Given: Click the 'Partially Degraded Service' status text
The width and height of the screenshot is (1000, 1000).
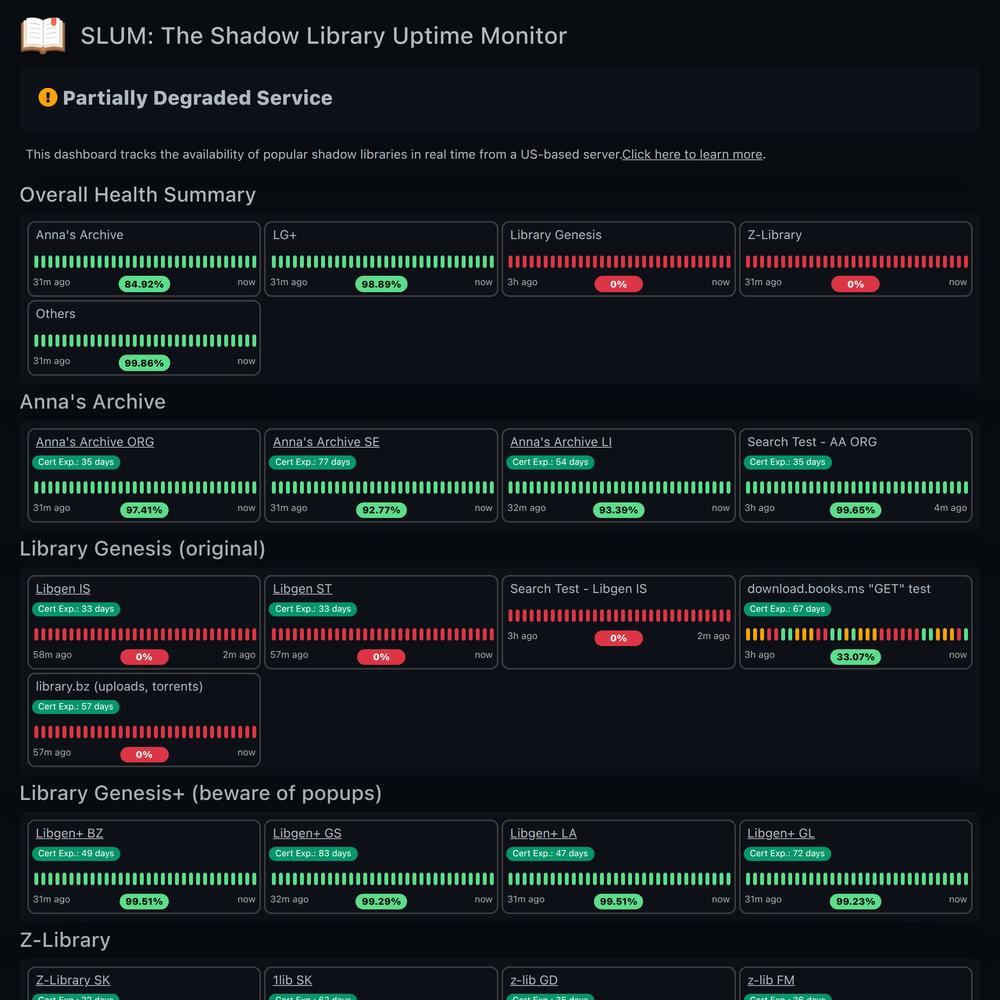Looking at the screenshot, I should click(198, 98).
